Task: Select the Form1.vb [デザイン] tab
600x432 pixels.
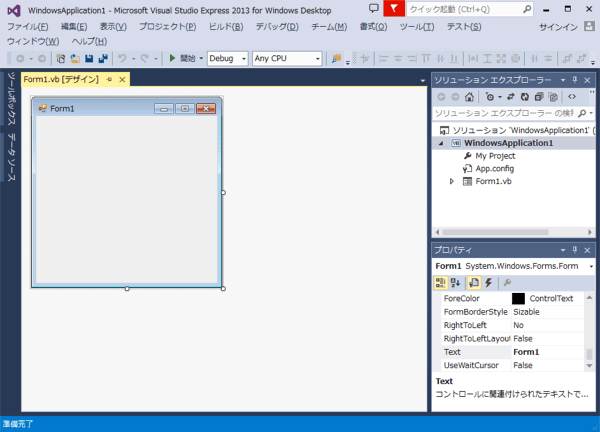Action: 61,80
